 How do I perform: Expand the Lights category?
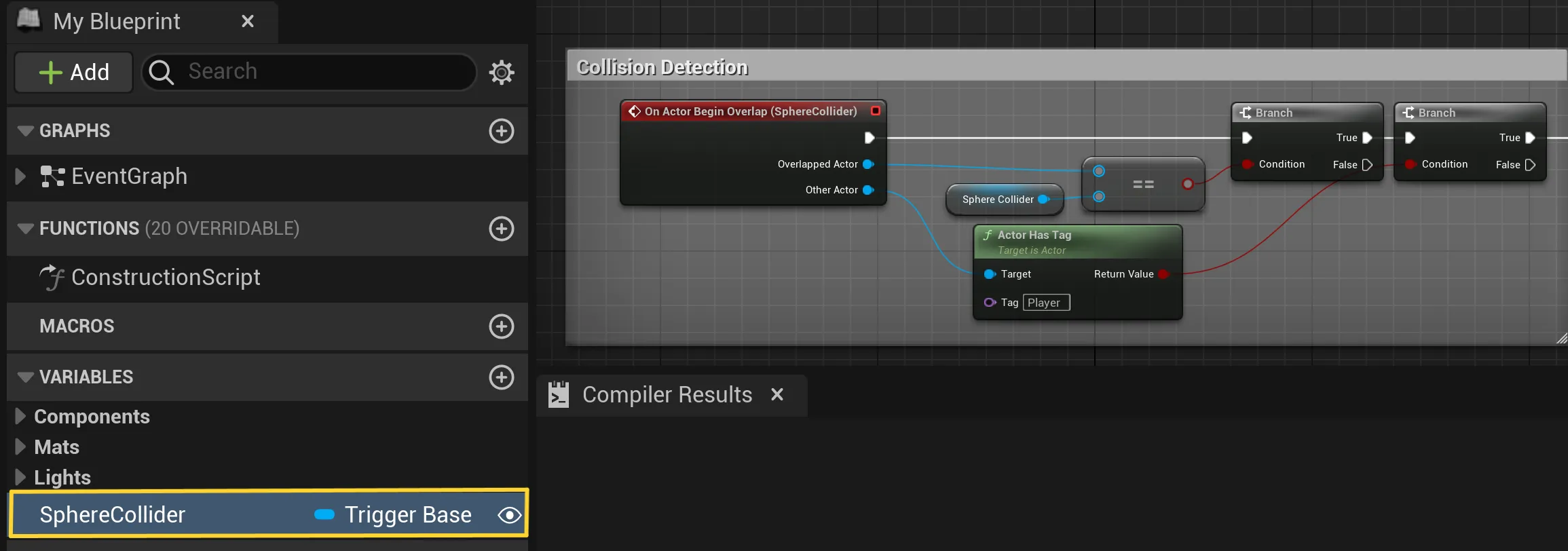pos(20,477)
